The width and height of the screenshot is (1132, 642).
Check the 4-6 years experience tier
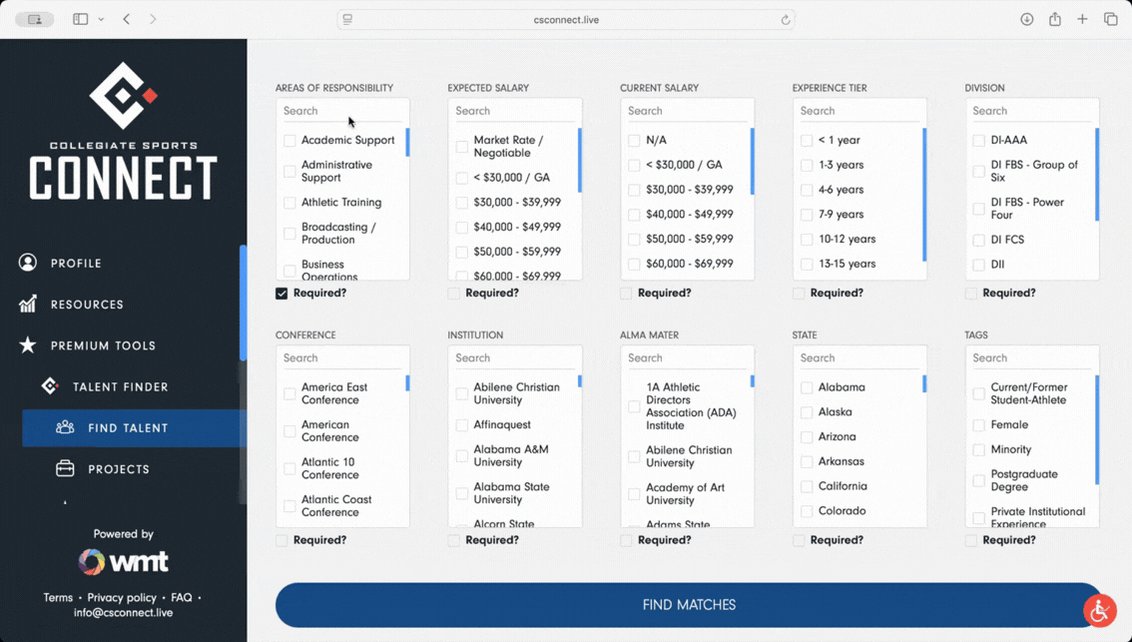point(806,190)
